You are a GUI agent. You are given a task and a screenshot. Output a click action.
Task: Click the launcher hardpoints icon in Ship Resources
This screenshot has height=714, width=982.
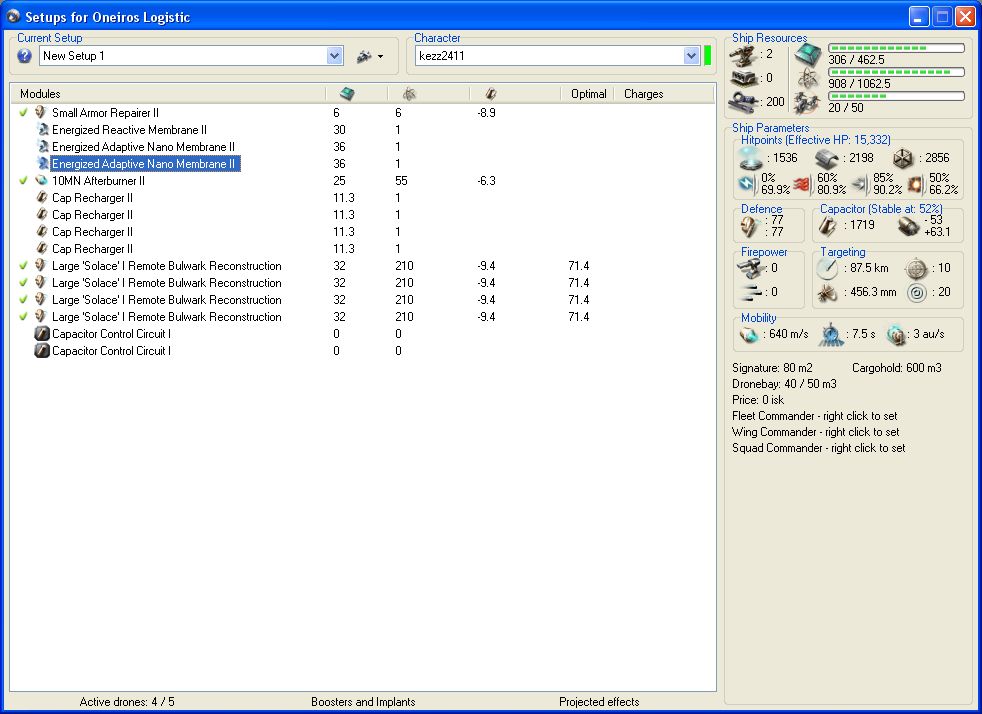pos(743,78)
